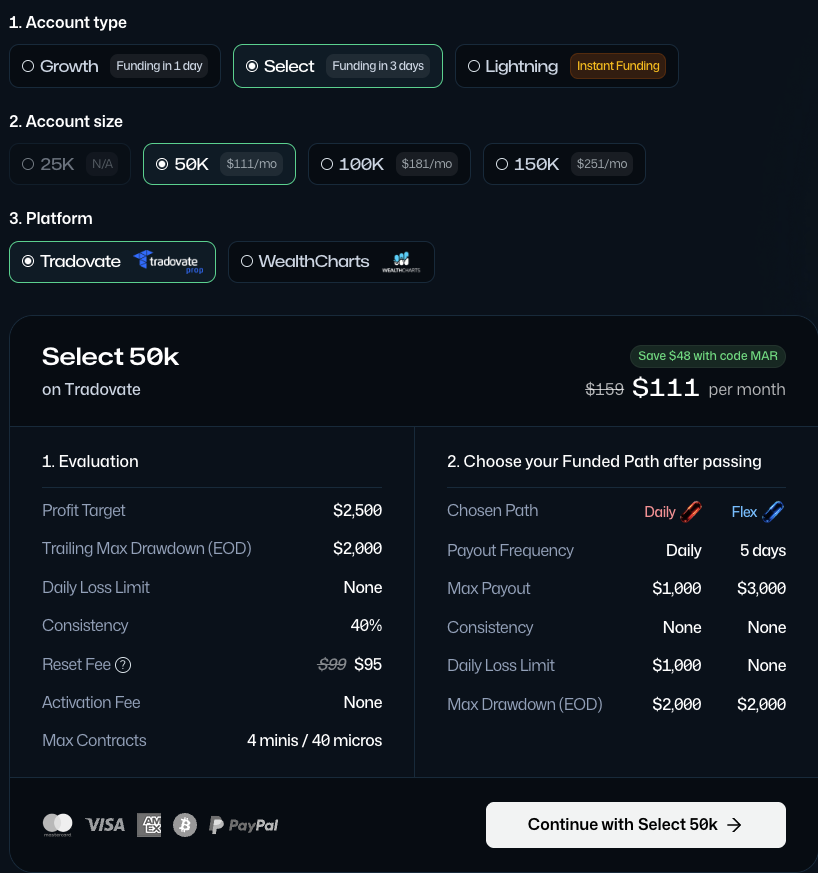Click the on Tradovate subtitle

pyautogui.click(x=91, y=390)
